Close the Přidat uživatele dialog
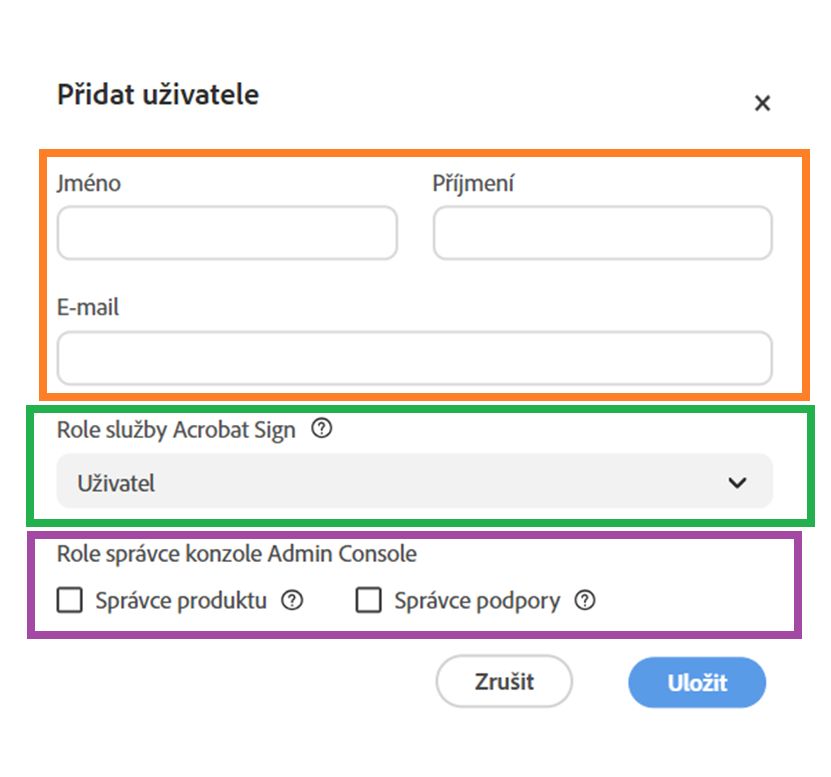The width and height of the screenshot is (831, 777). (x=762, y=103)
